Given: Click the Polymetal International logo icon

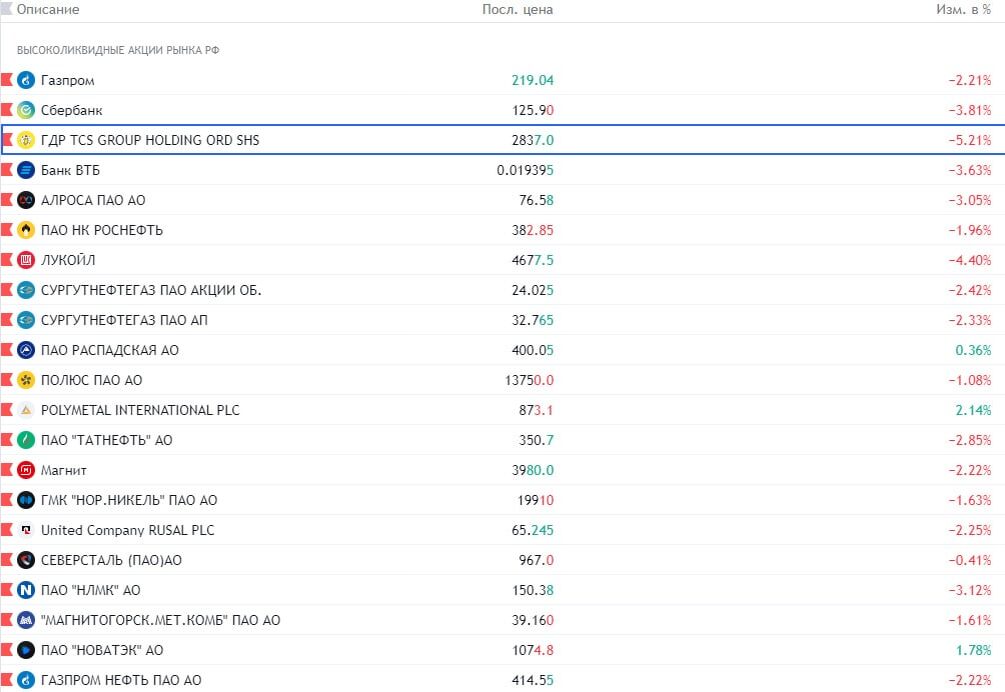Looking at the screenshot, I should click(x=26, y=410).
